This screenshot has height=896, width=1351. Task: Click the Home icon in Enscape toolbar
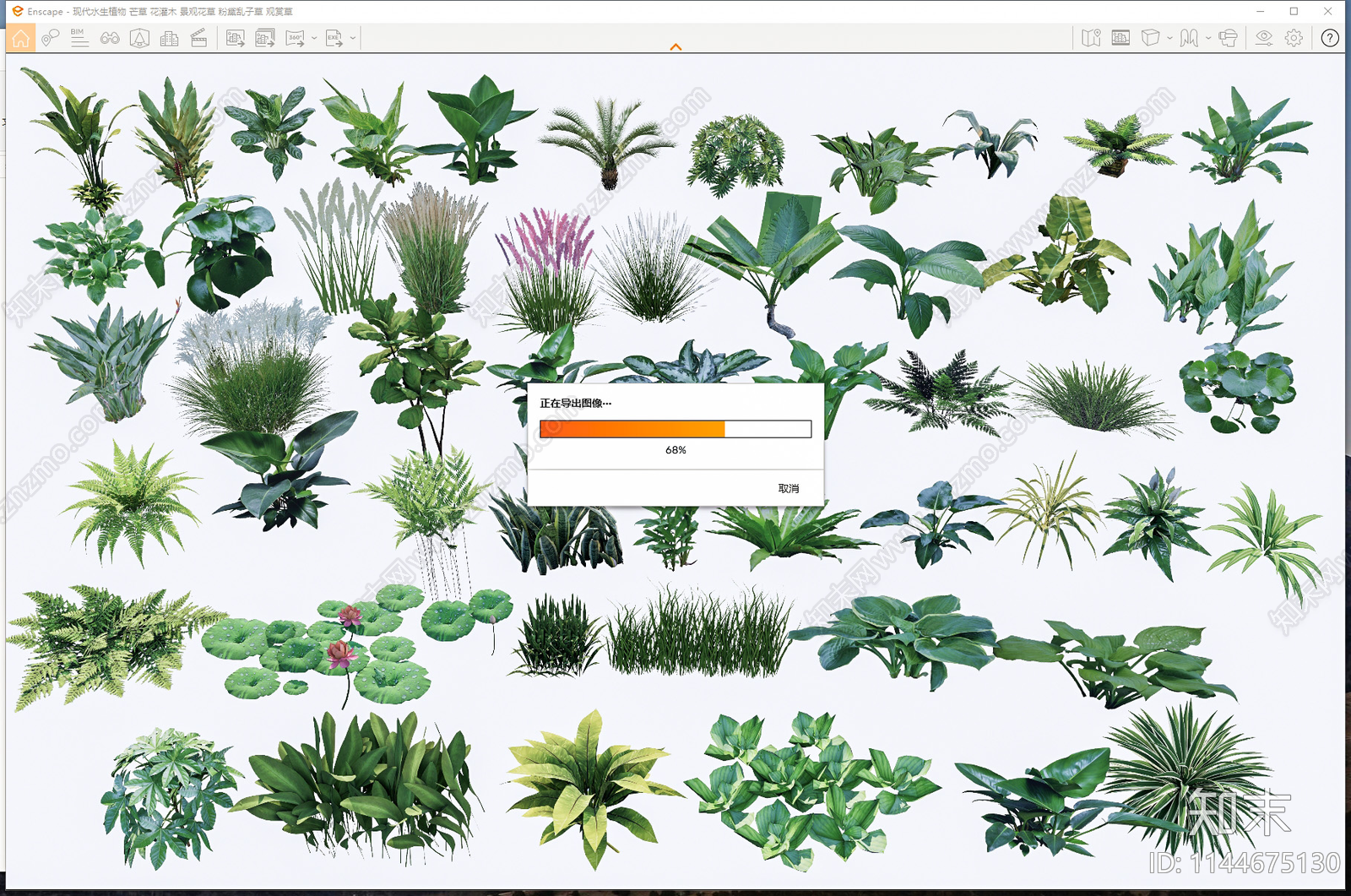tap(21, 38)
